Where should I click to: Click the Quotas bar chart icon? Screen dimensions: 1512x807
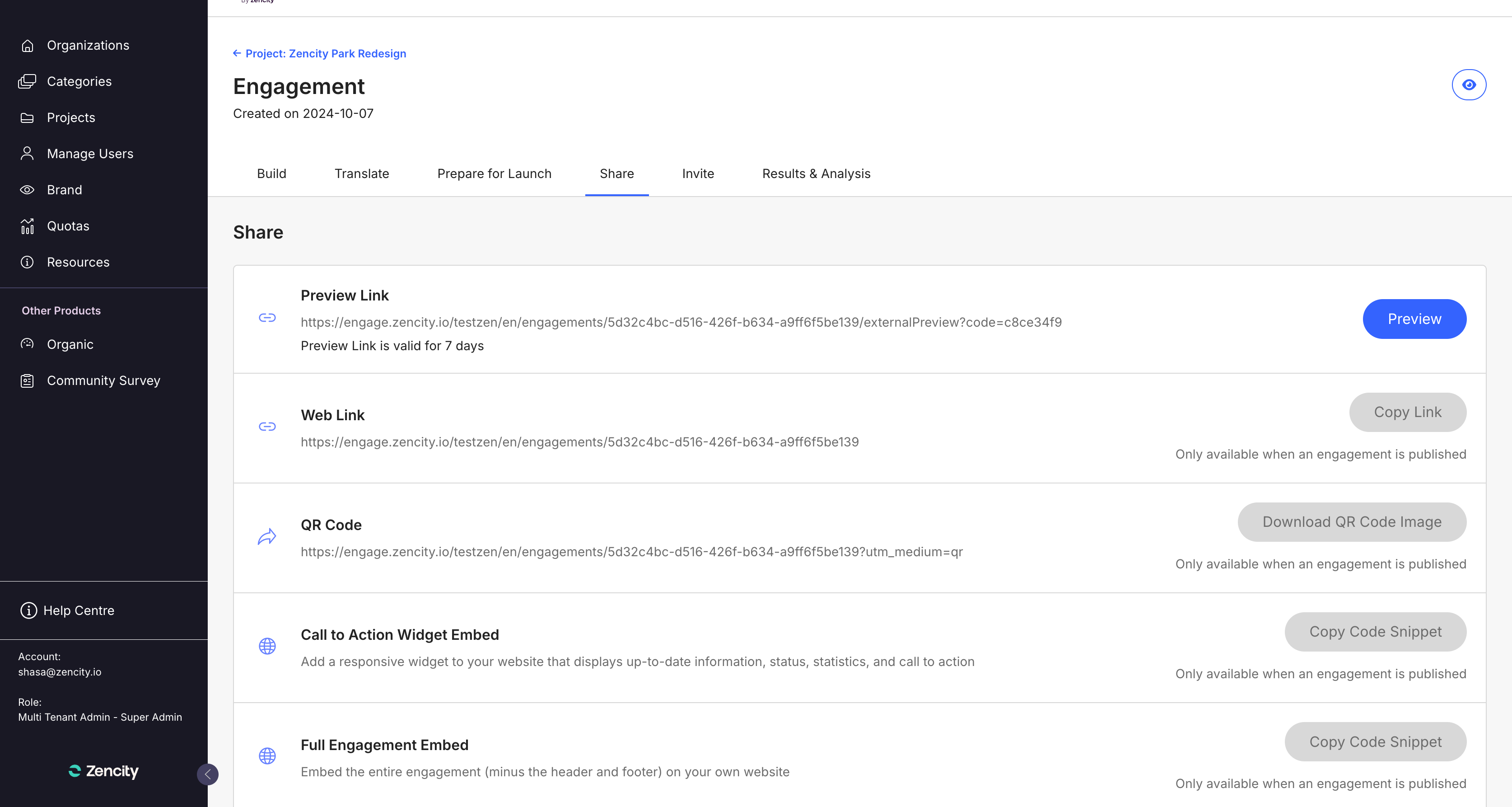(x=27, y=226)
